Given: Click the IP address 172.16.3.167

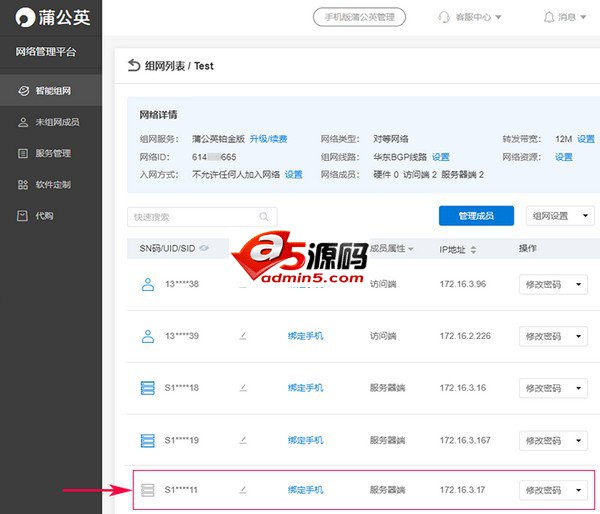Looking at the screenshot, I should coord(465,441).
